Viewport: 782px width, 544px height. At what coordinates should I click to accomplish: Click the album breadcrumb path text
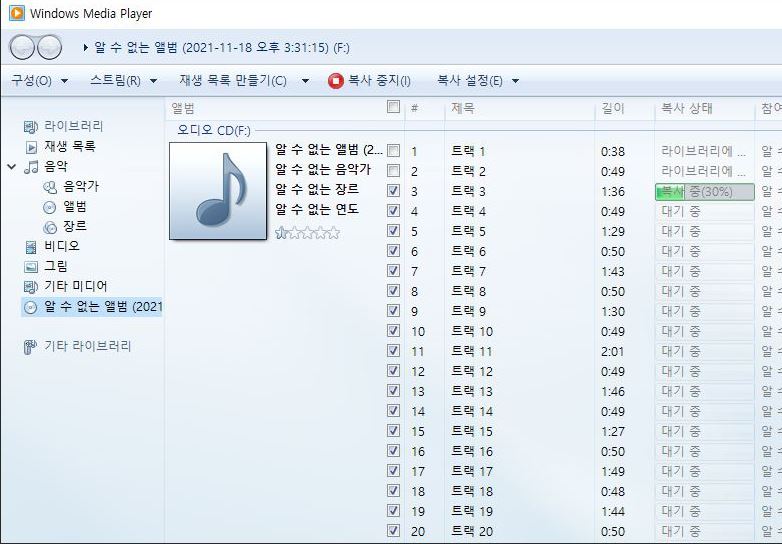point(222,48)
